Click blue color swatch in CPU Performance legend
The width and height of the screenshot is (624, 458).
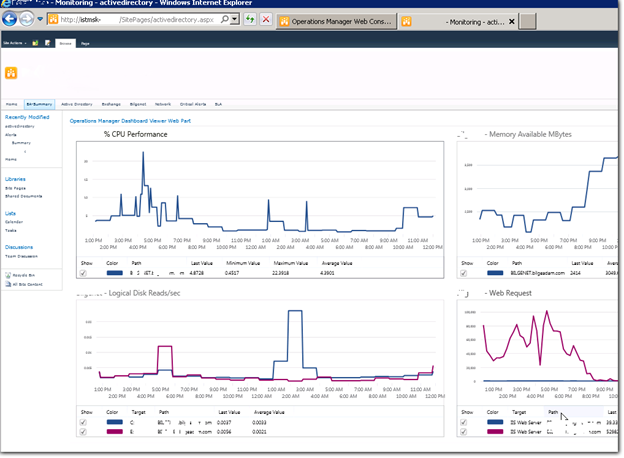(x=115, y=273)
